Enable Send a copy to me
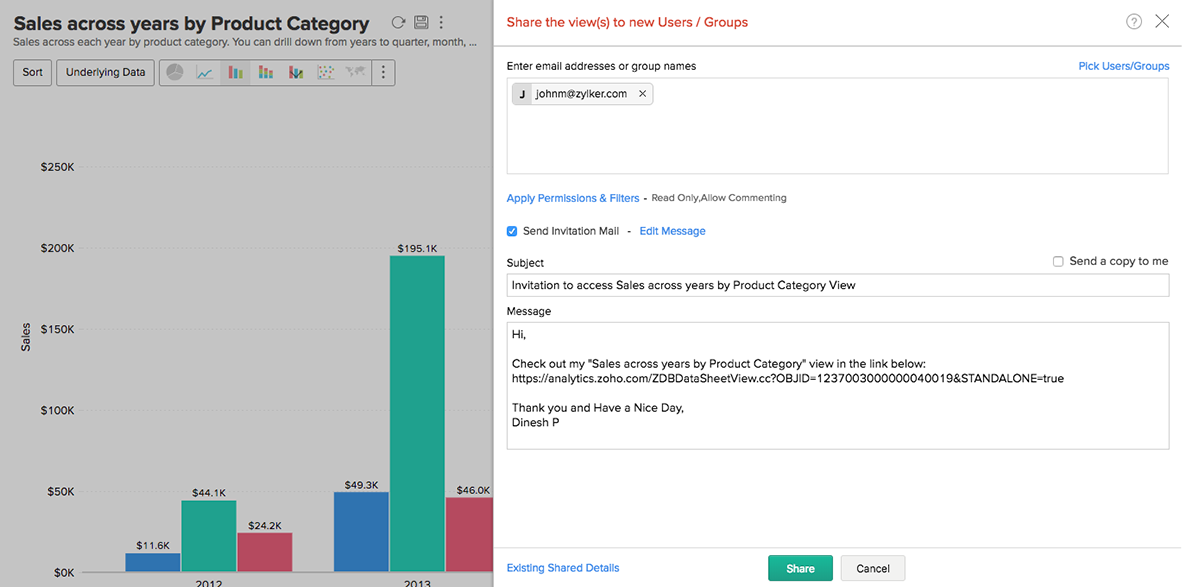The height and width of the screenshot is (587, 1182). pos(1058,261)
